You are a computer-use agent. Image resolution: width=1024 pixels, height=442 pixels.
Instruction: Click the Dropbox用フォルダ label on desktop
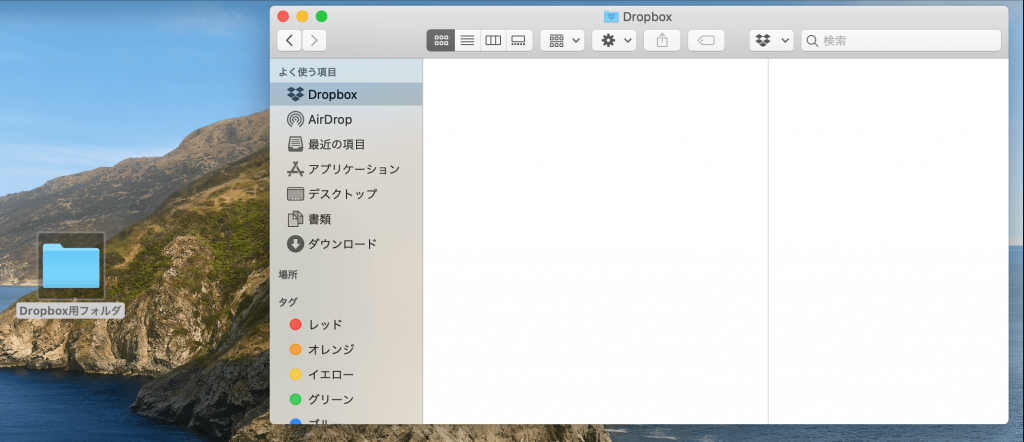point(71,311)
